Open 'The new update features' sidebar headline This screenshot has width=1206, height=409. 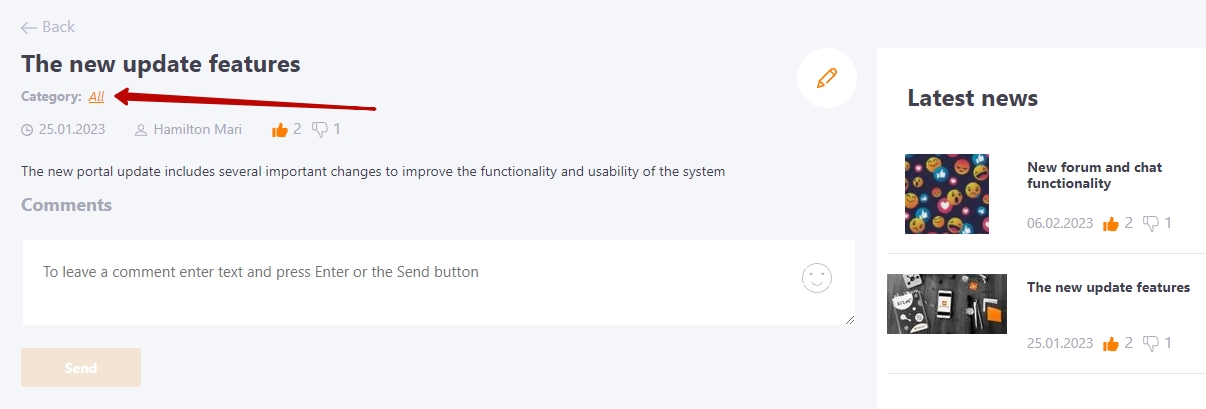pos(1108,287)
